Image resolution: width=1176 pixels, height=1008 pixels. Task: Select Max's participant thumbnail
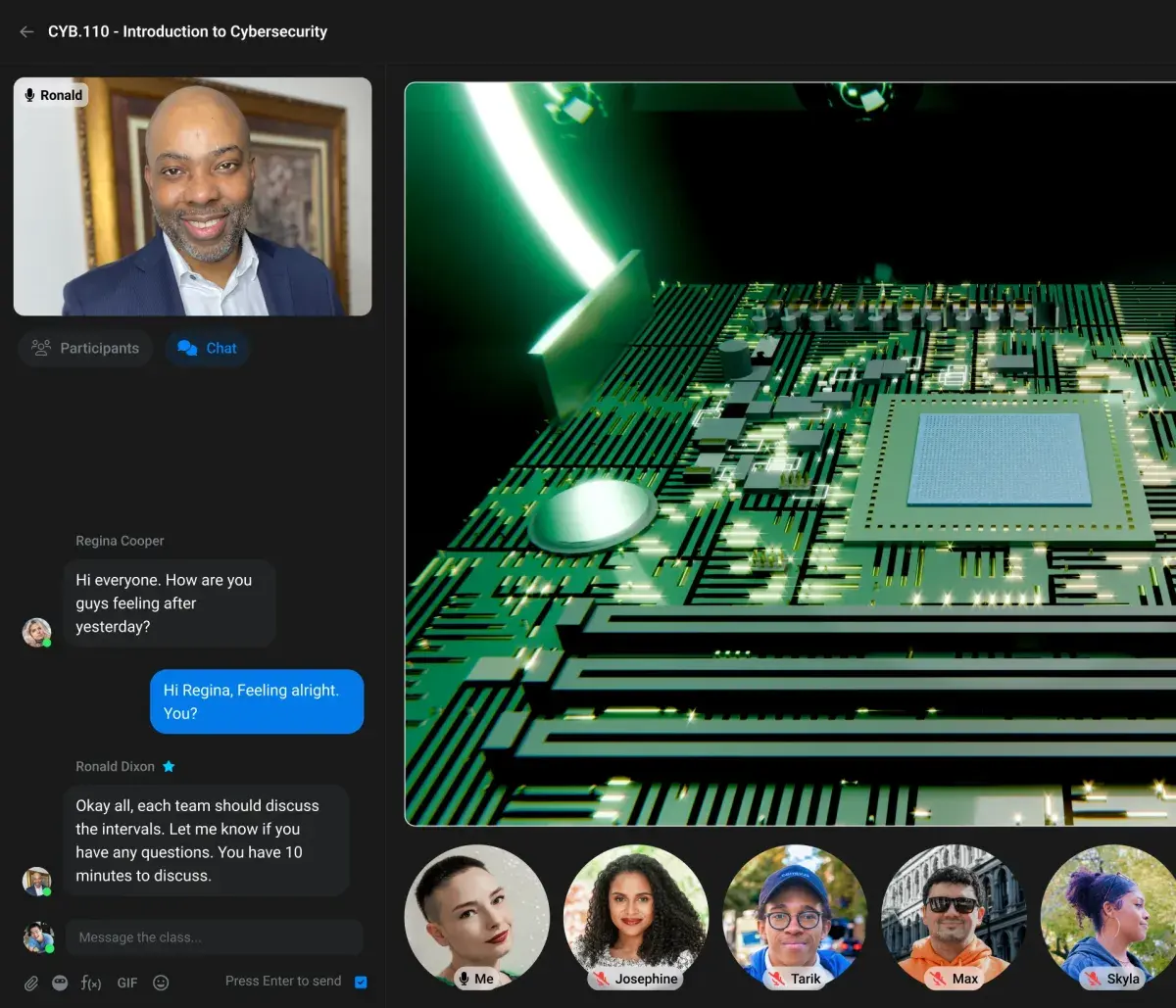tap(954, 917)
